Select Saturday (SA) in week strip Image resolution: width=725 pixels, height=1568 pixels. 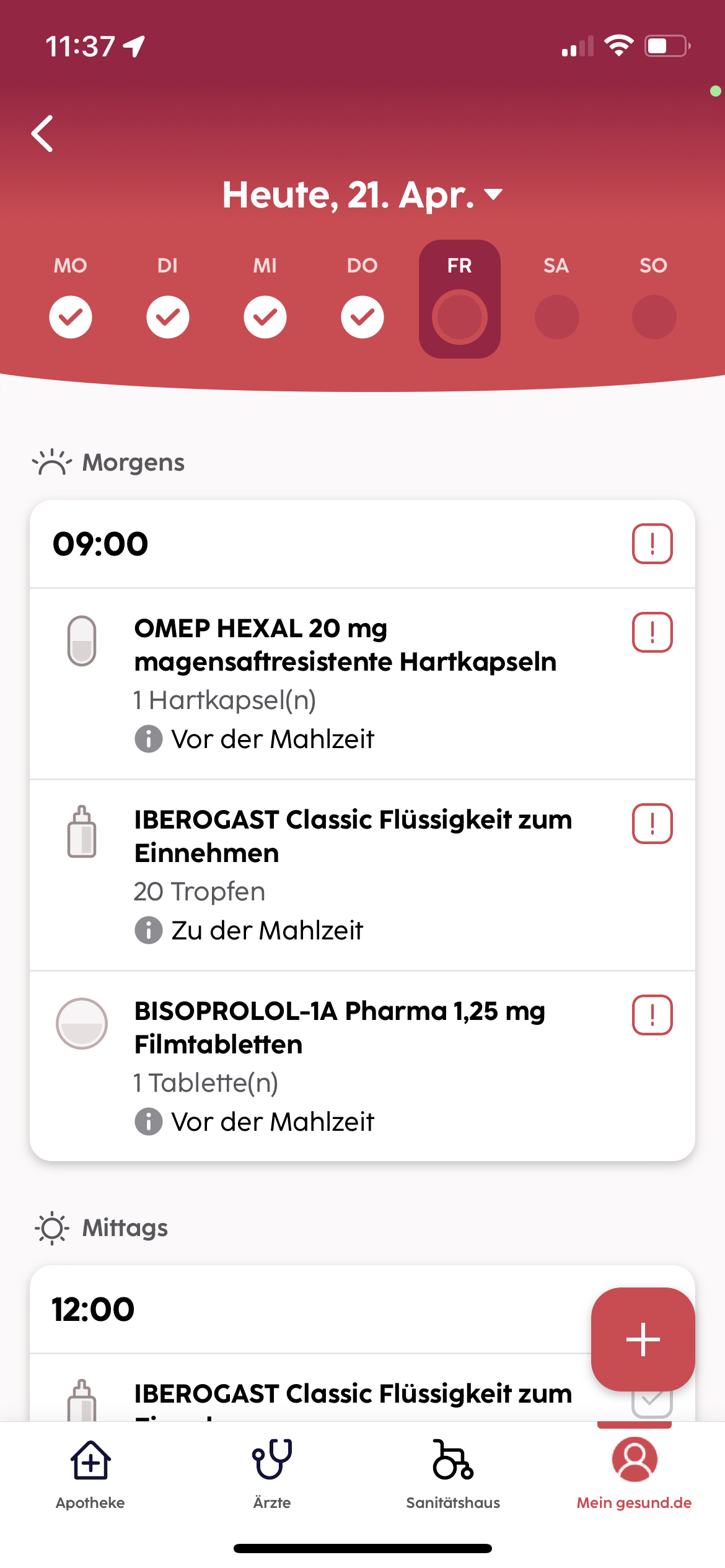(556, 316)
